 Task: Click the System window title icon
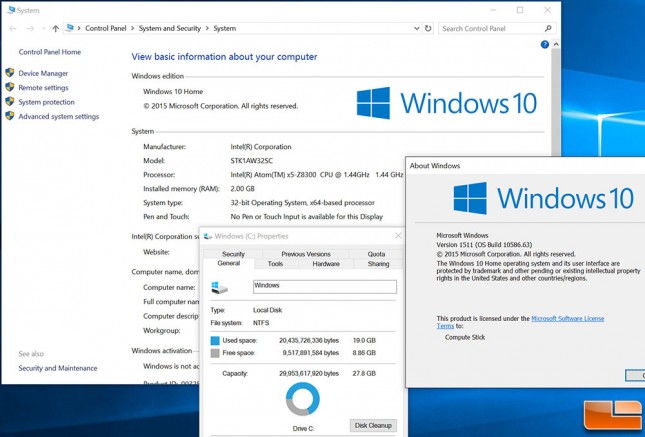click(x=11, y=10)
